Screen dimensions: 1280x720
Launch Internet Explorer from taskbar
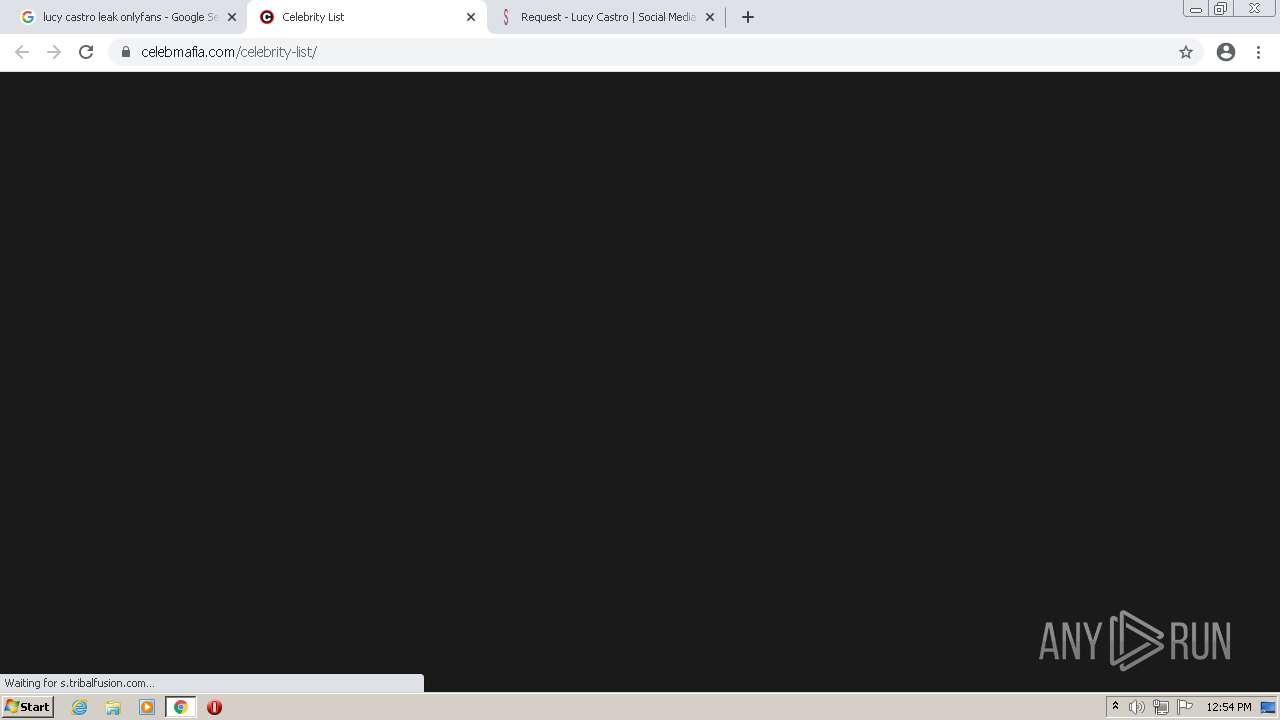[80, 707]
